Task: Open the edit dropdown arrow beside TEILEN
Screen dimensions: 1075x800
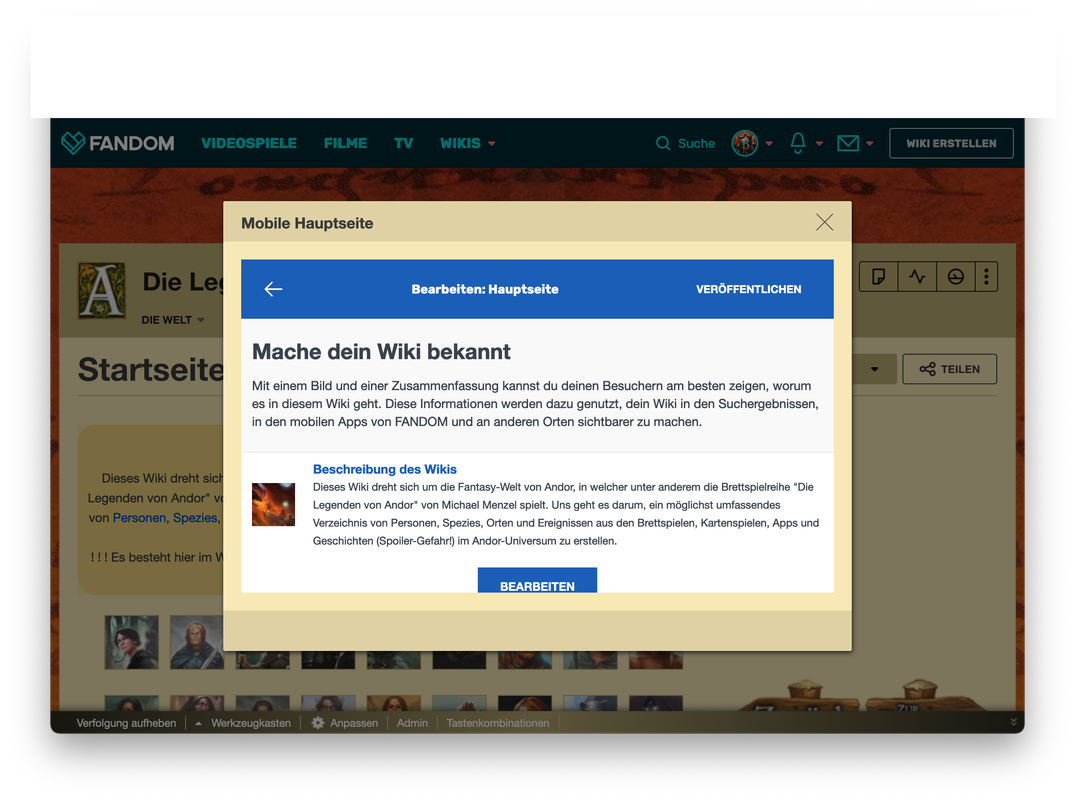Action: point(875,369)
